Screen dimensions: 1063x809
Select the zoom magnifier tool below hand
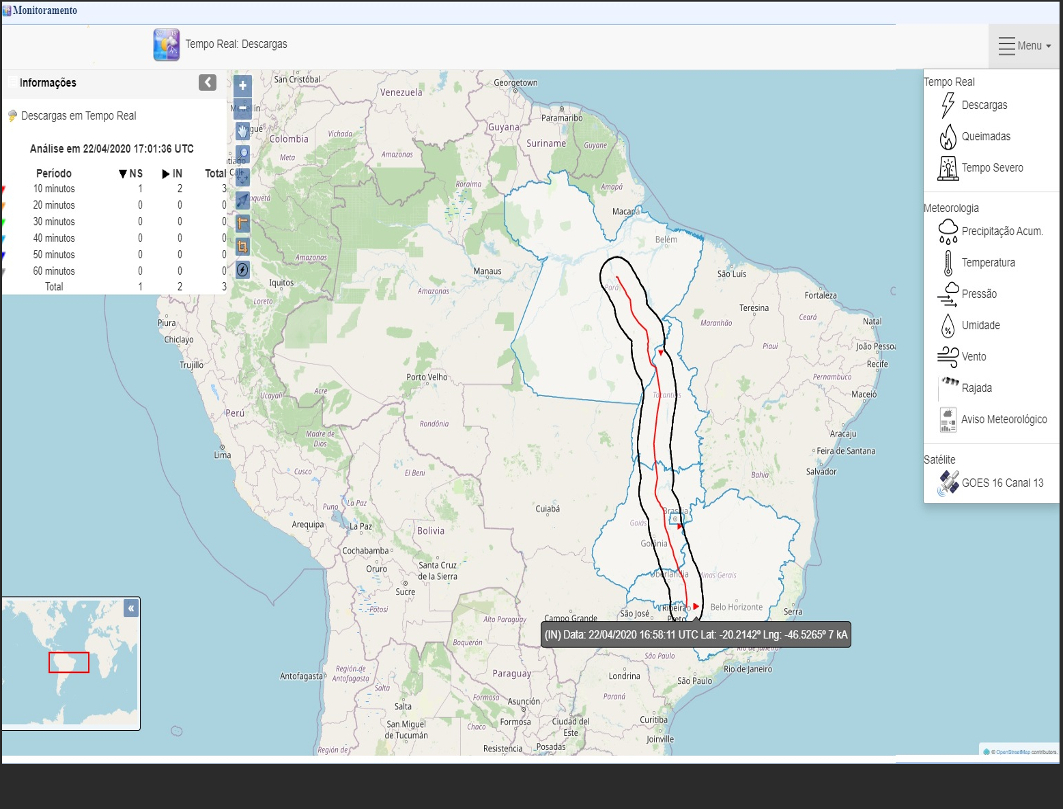tap(243, 154)
